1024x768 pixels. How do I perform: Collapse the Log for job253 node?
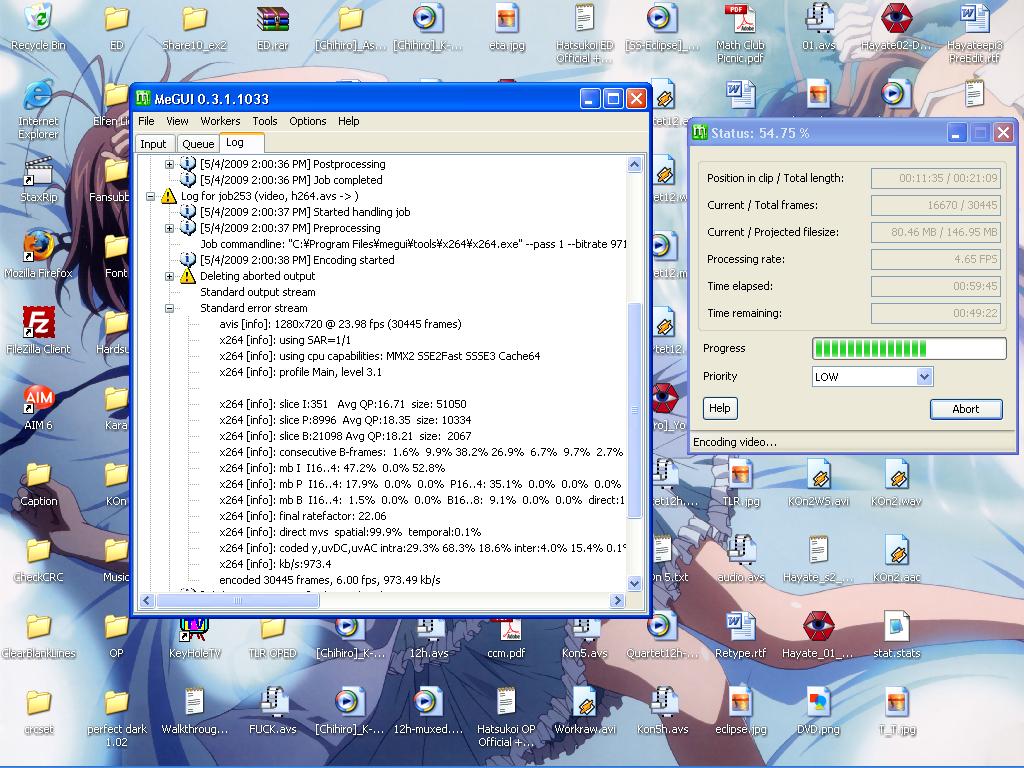150,196
